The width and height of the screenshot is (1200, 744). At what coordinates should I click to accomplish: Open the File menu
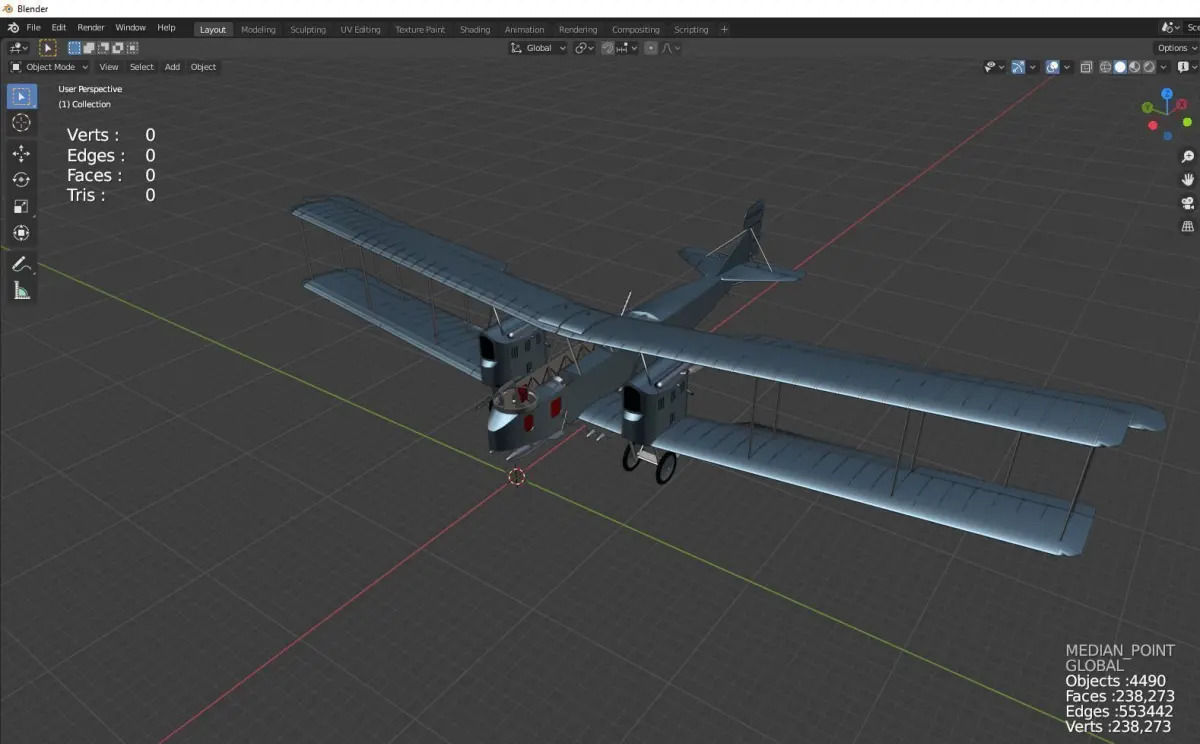(34, 28)
